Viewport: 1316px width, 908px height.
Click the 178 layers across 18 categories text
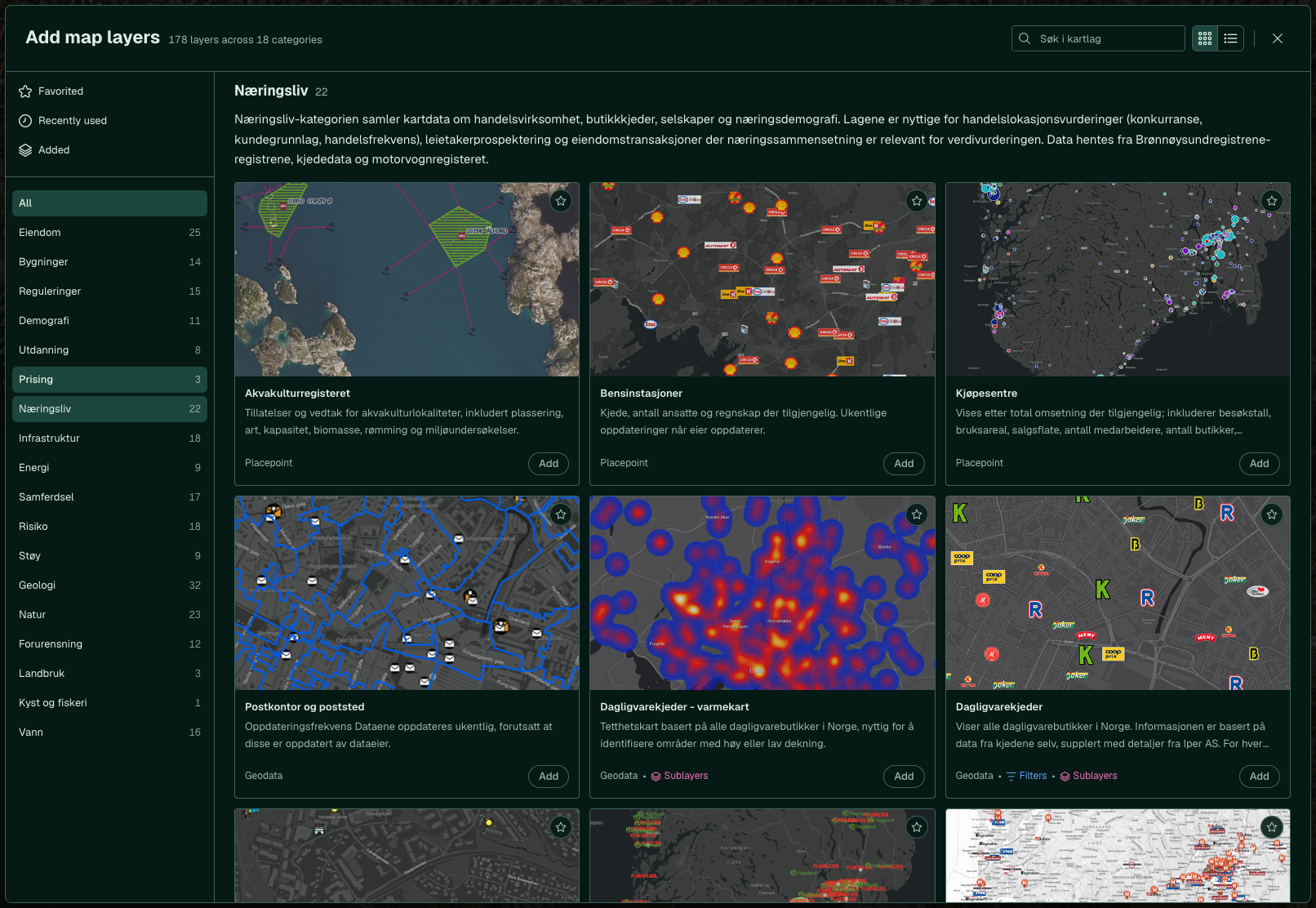[245, 40]
